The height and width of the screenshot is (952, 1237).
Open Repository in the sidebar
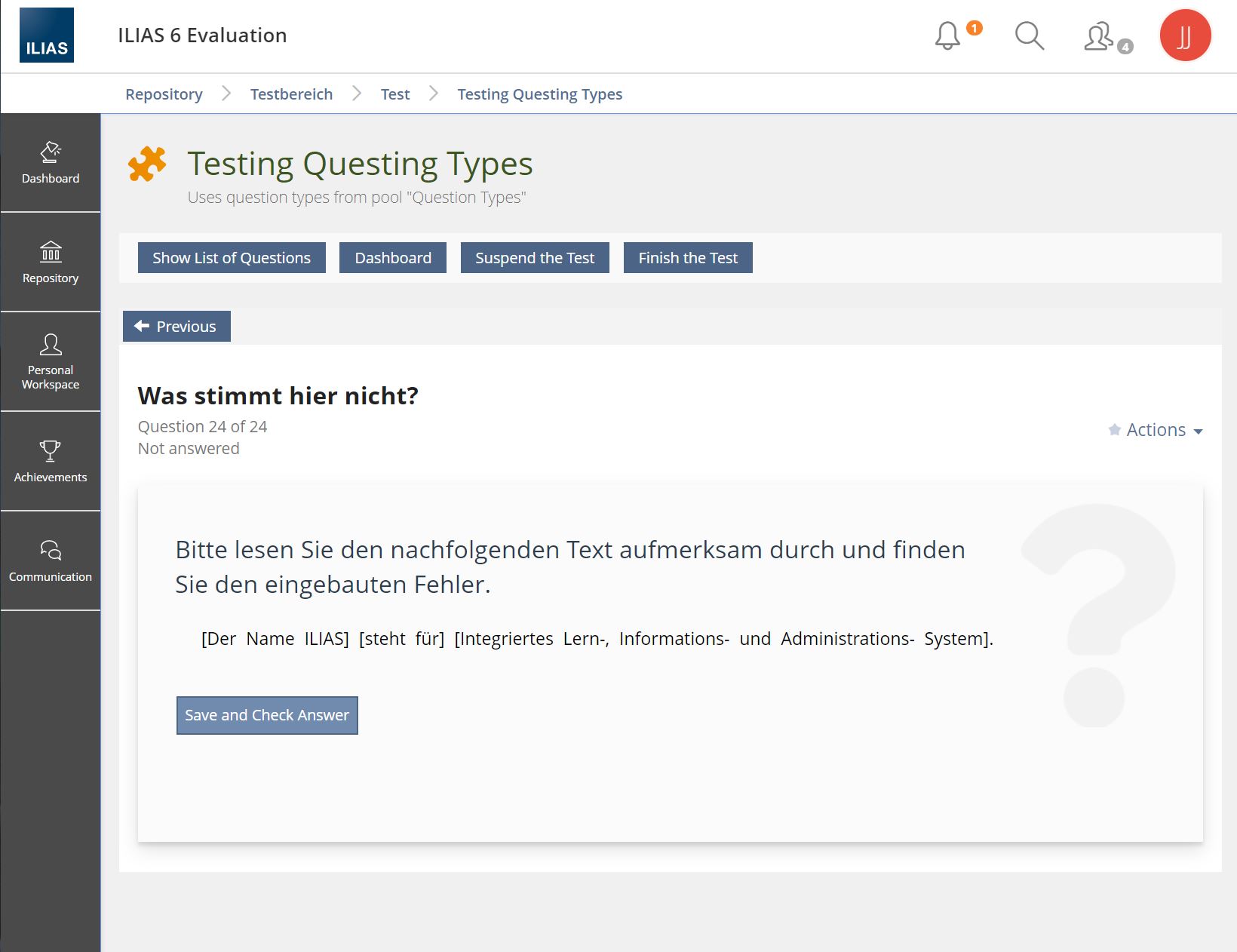click(51, 262)
